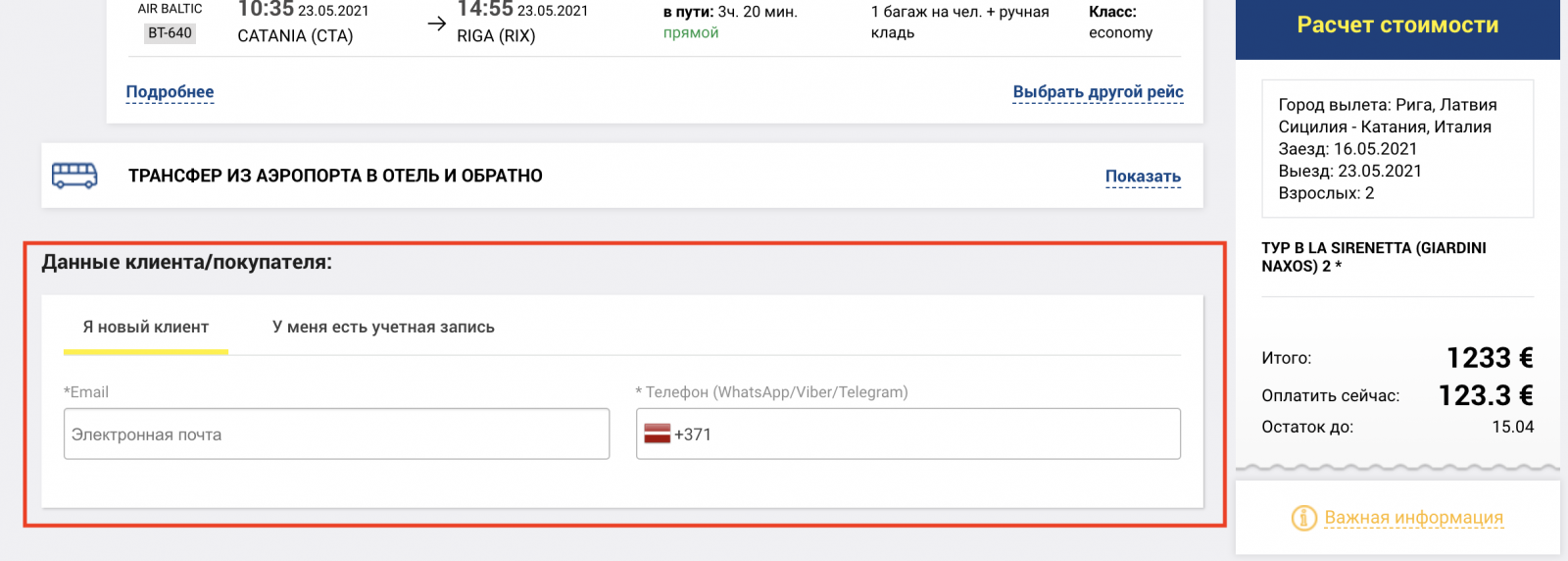This screenshot has width=1568, height=561.
Task: Click the Телефон (WhatsApp/Viber/Telegram) label
Action: pos(772,392)
